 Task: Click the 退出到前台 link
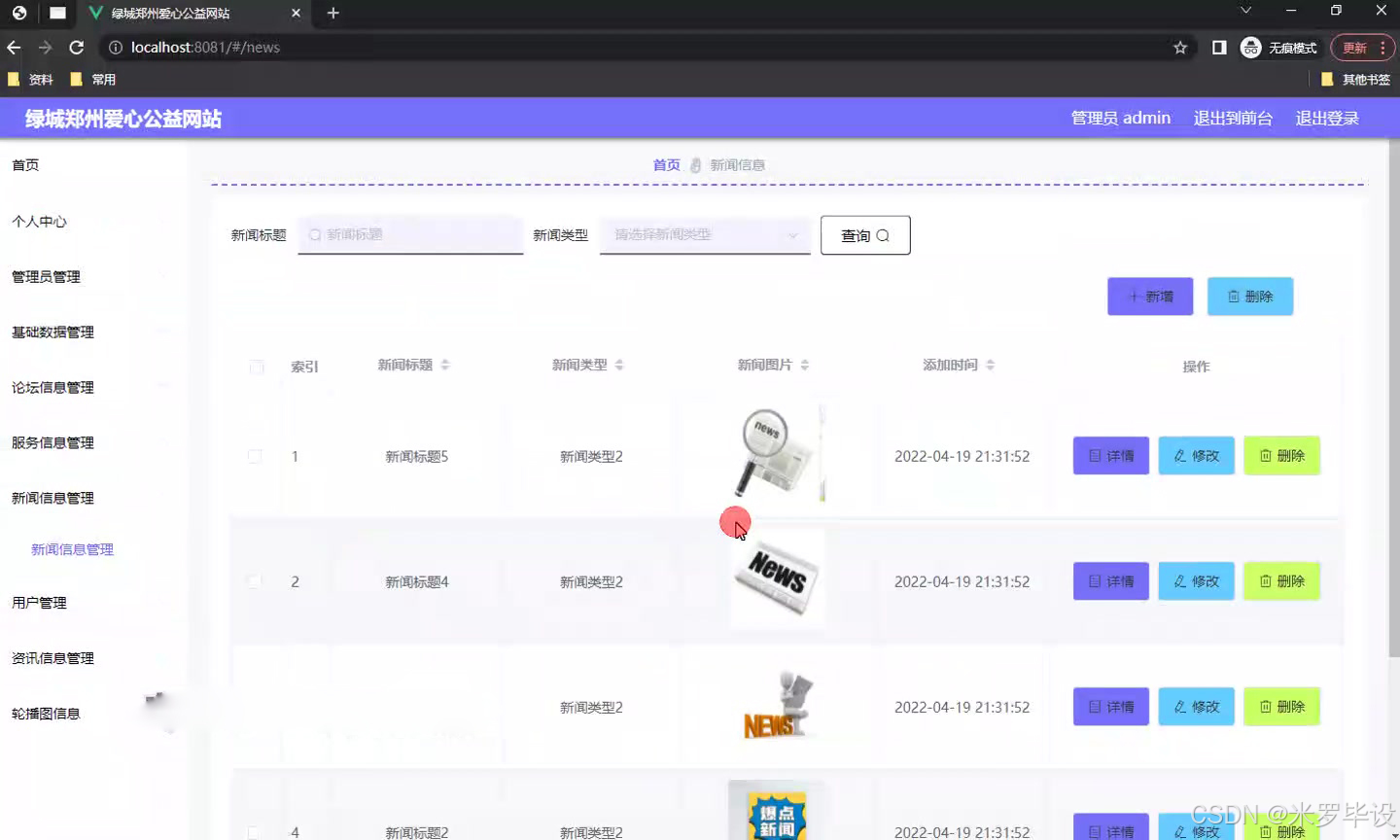(x=1233, y=118)
